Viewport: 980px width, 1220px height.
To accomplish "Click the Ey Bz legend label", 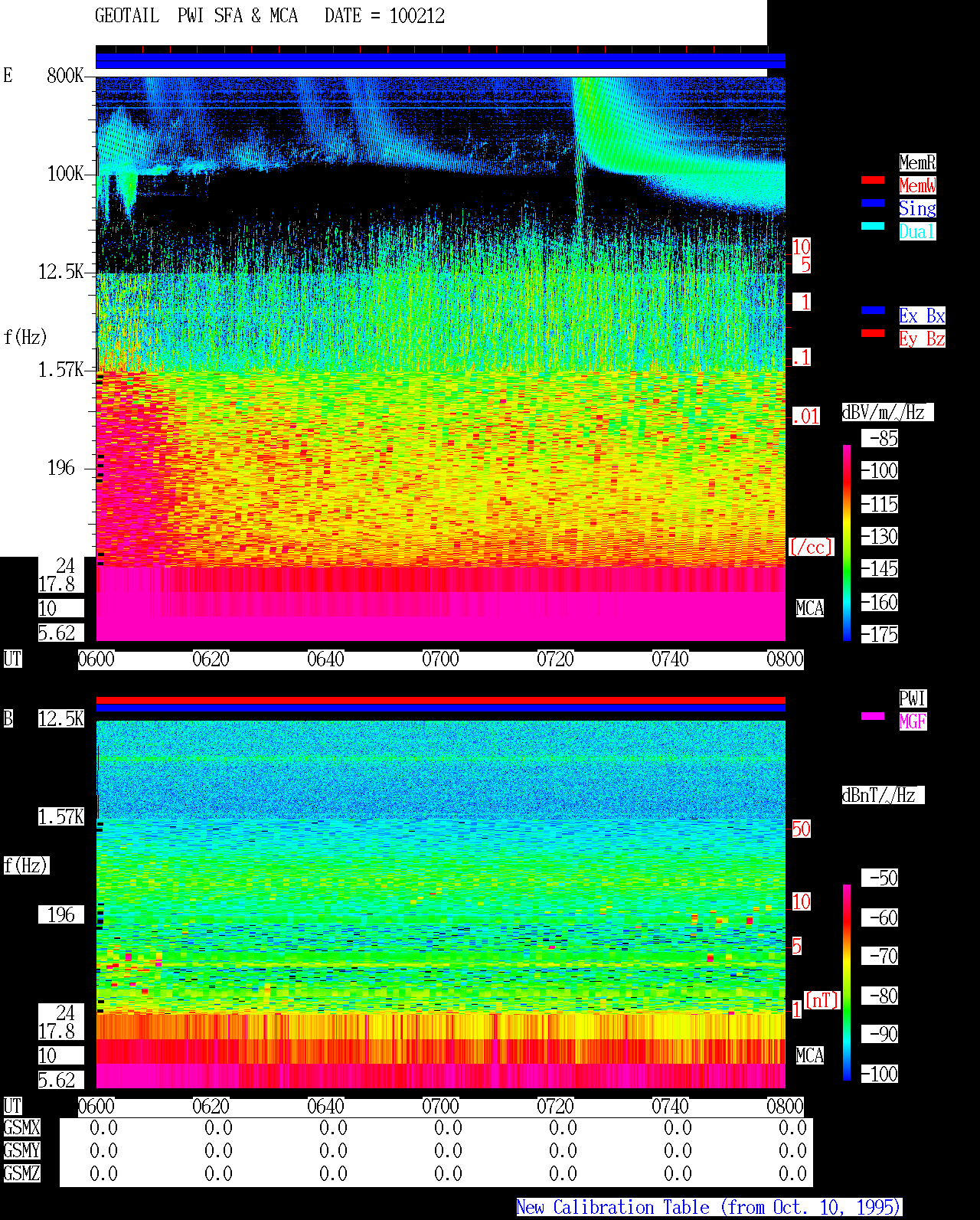I will (922, 339).
